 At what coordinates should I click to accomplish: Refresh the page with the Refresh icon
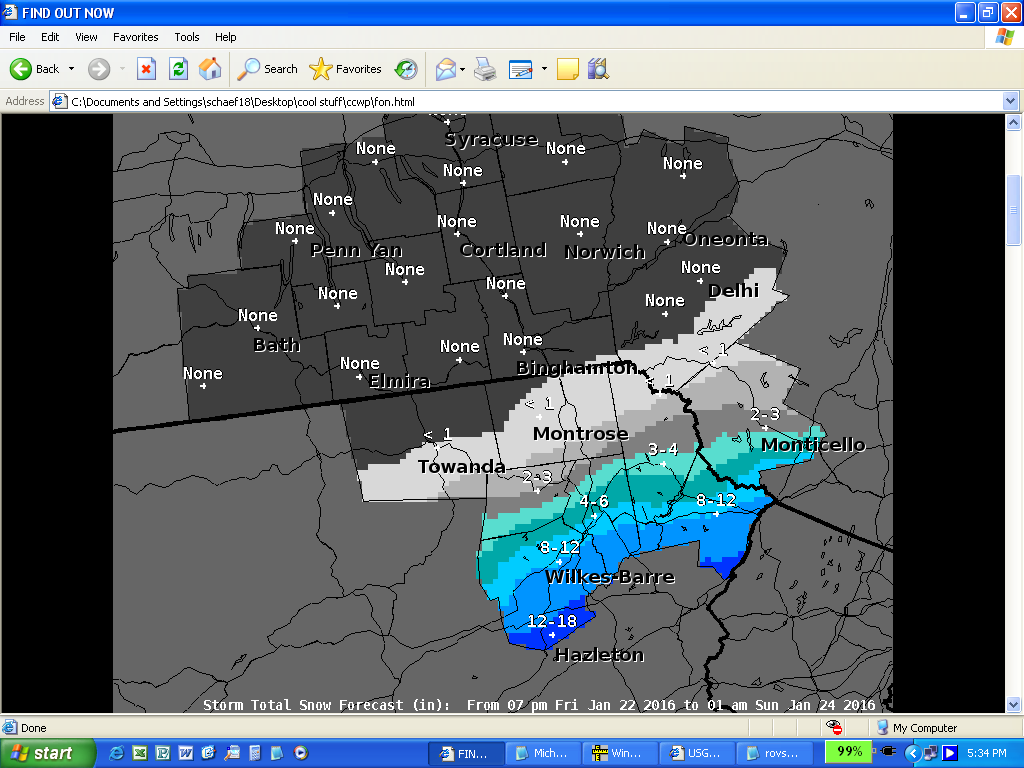point(178,69)
